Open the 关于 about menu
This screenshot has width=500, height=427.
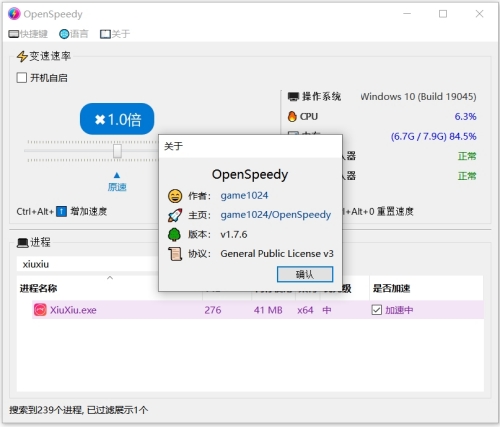[x=115, y=34]
